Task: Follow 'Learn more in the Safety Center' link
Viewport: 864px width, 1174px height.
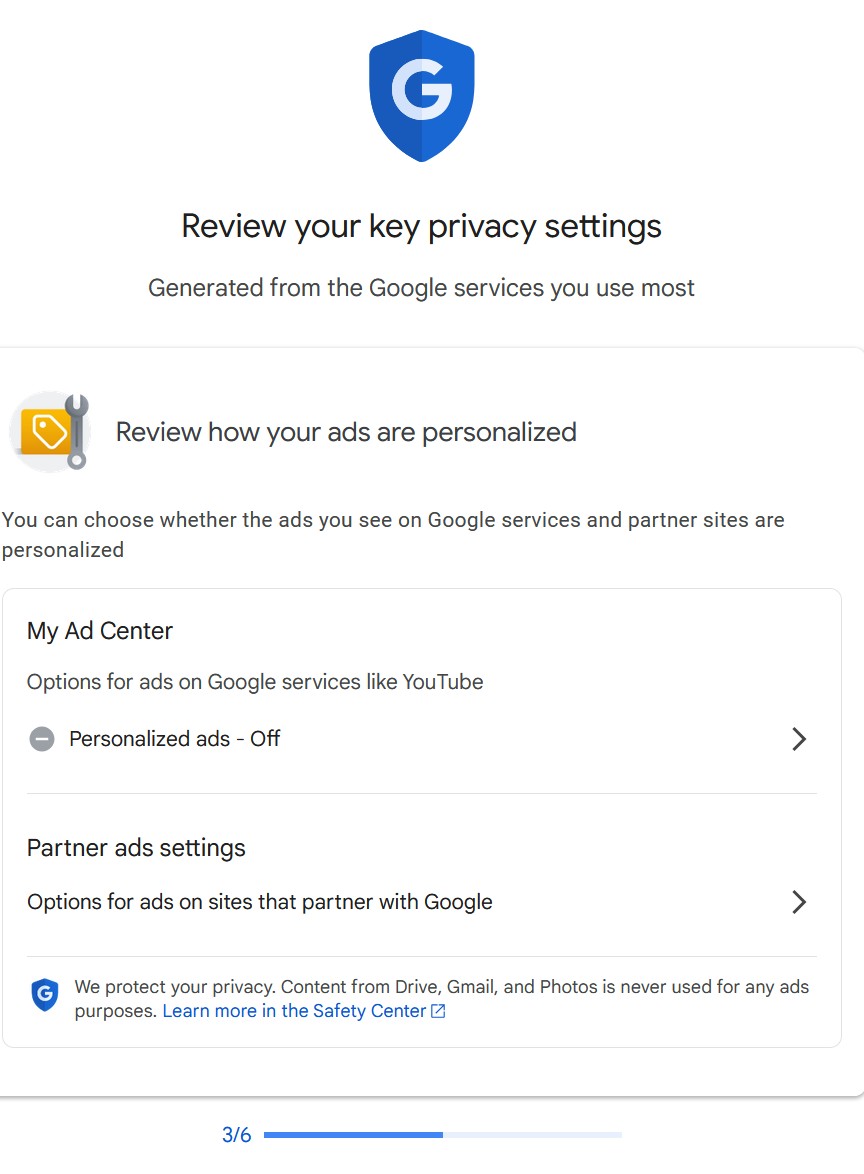Action: coord(294,1011)
